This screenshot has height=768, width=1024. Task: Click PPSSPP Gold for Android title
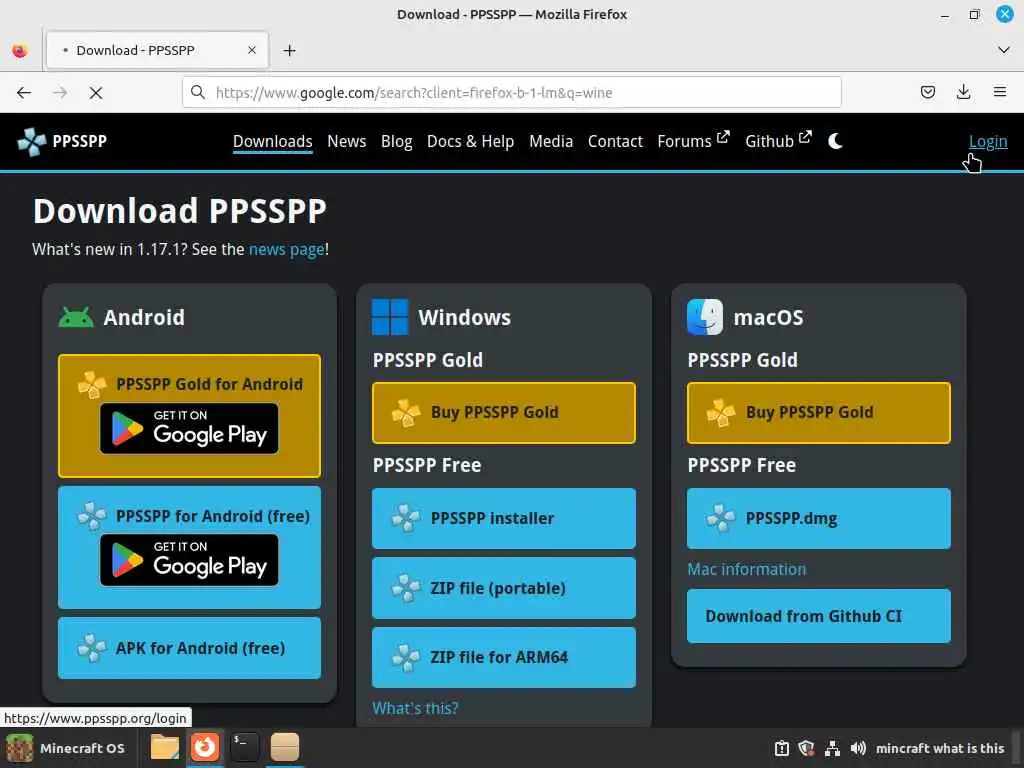pos(209,384)
